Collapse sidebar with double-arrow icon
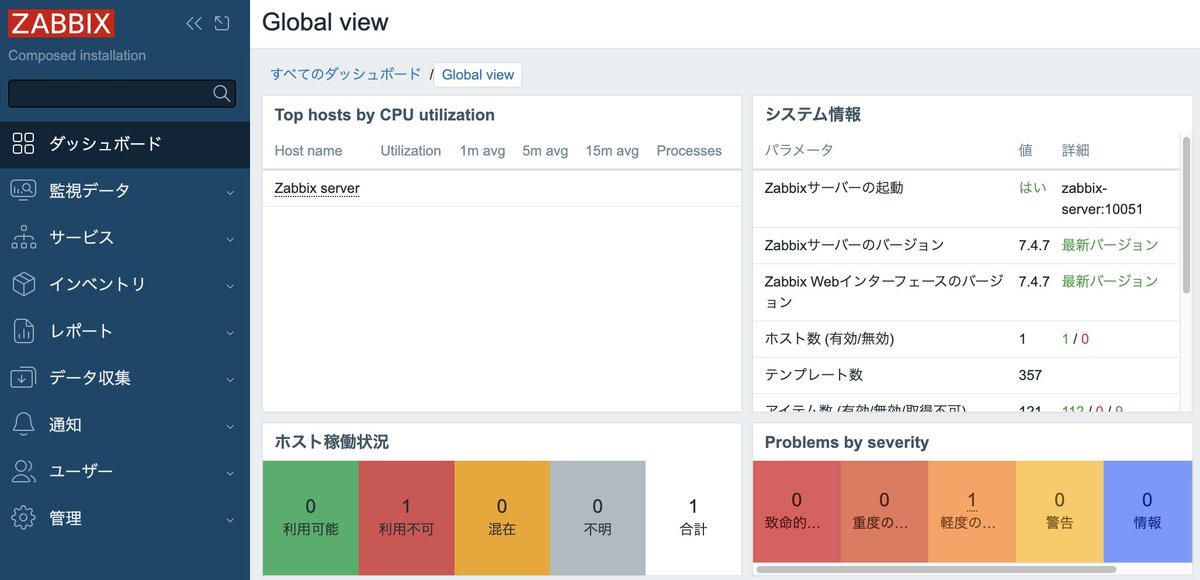The height and width of the screenshot is (580, 1200). (x=194, y=23)
